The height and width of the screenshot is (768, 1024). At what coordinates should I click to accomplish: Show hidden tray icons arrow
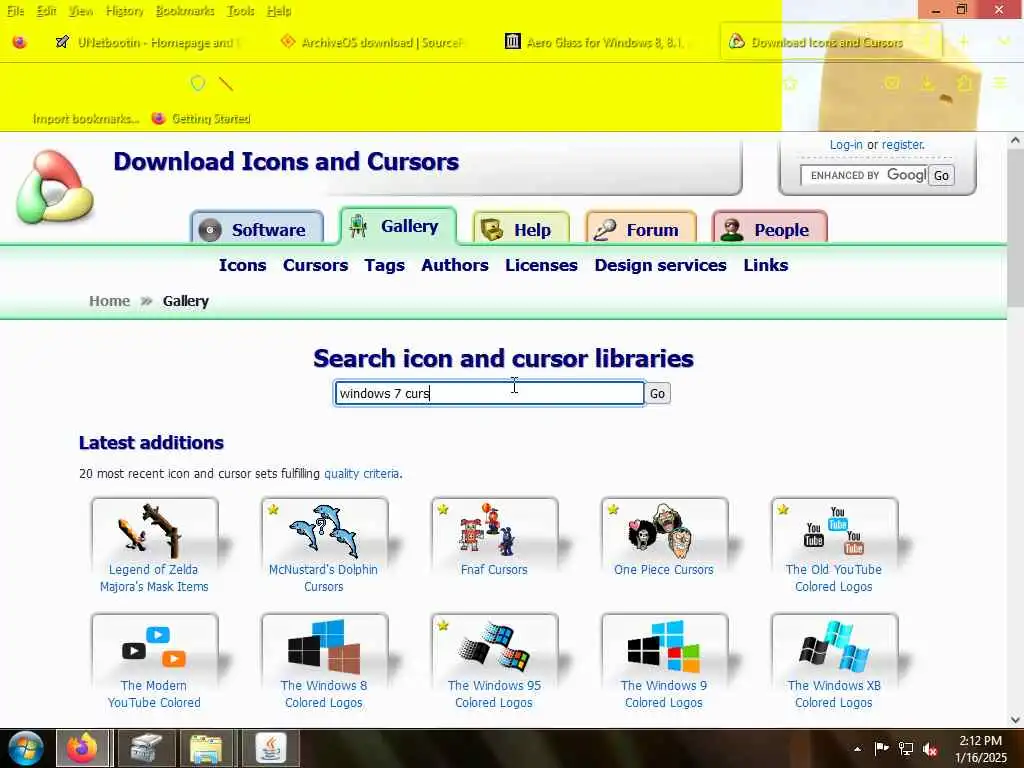coord(857,749)
